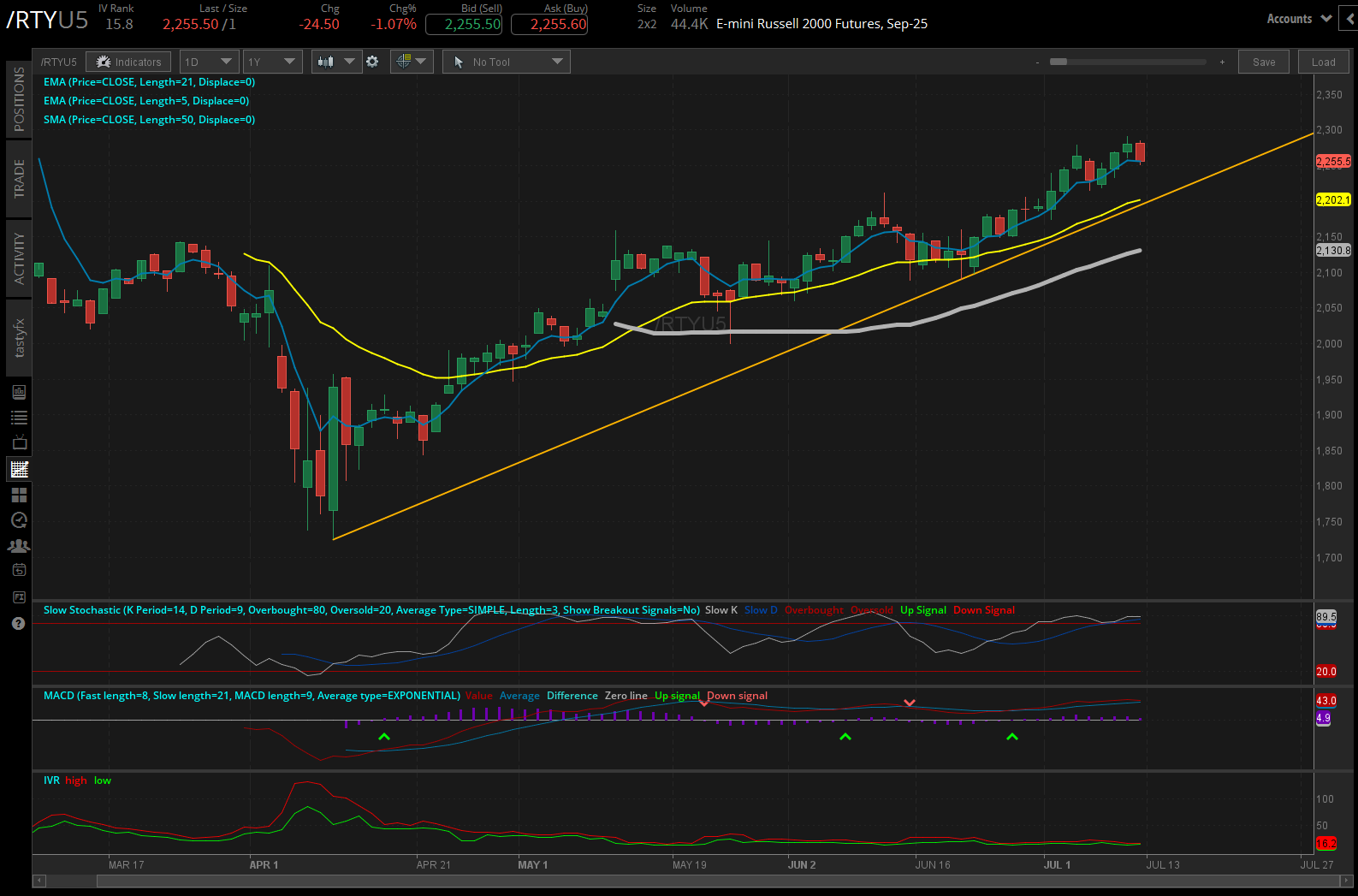Click the zoom out minus icon
Screen dimensions: 1358x896
point(1038,62)
